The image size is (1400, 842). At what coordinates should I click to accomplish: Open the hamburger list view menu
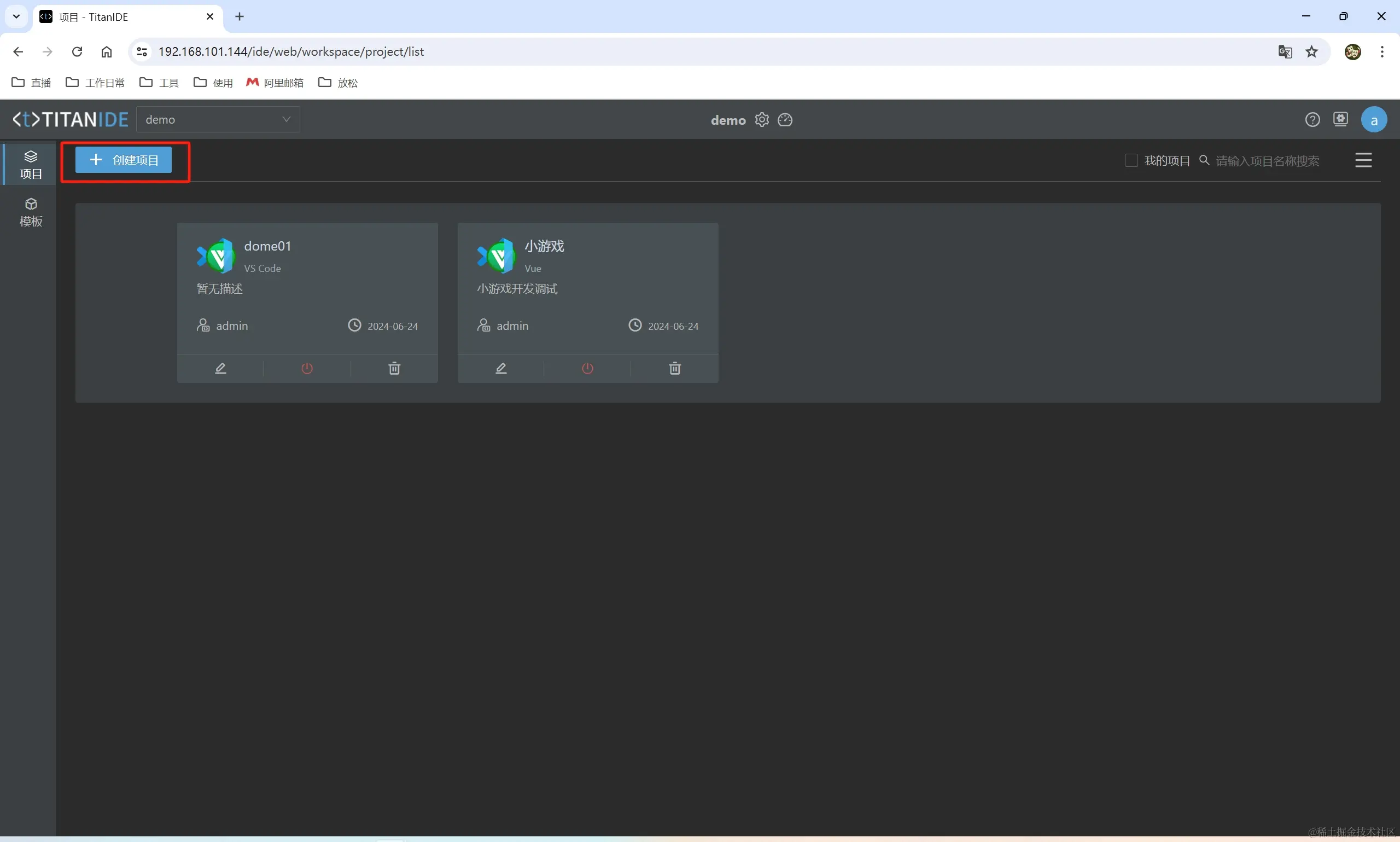tap(1363, 160)
